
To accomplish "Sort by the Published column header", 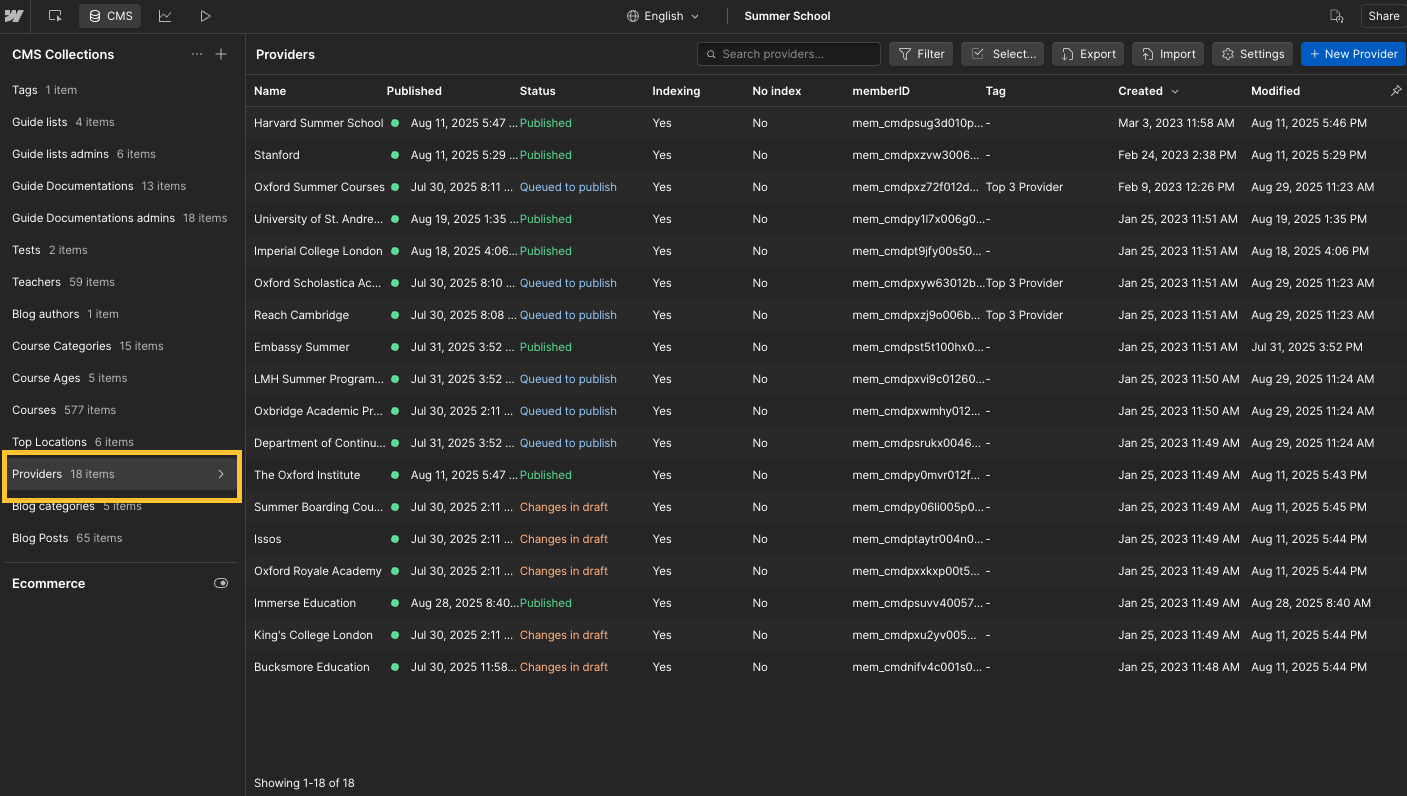I will [414, 91].
